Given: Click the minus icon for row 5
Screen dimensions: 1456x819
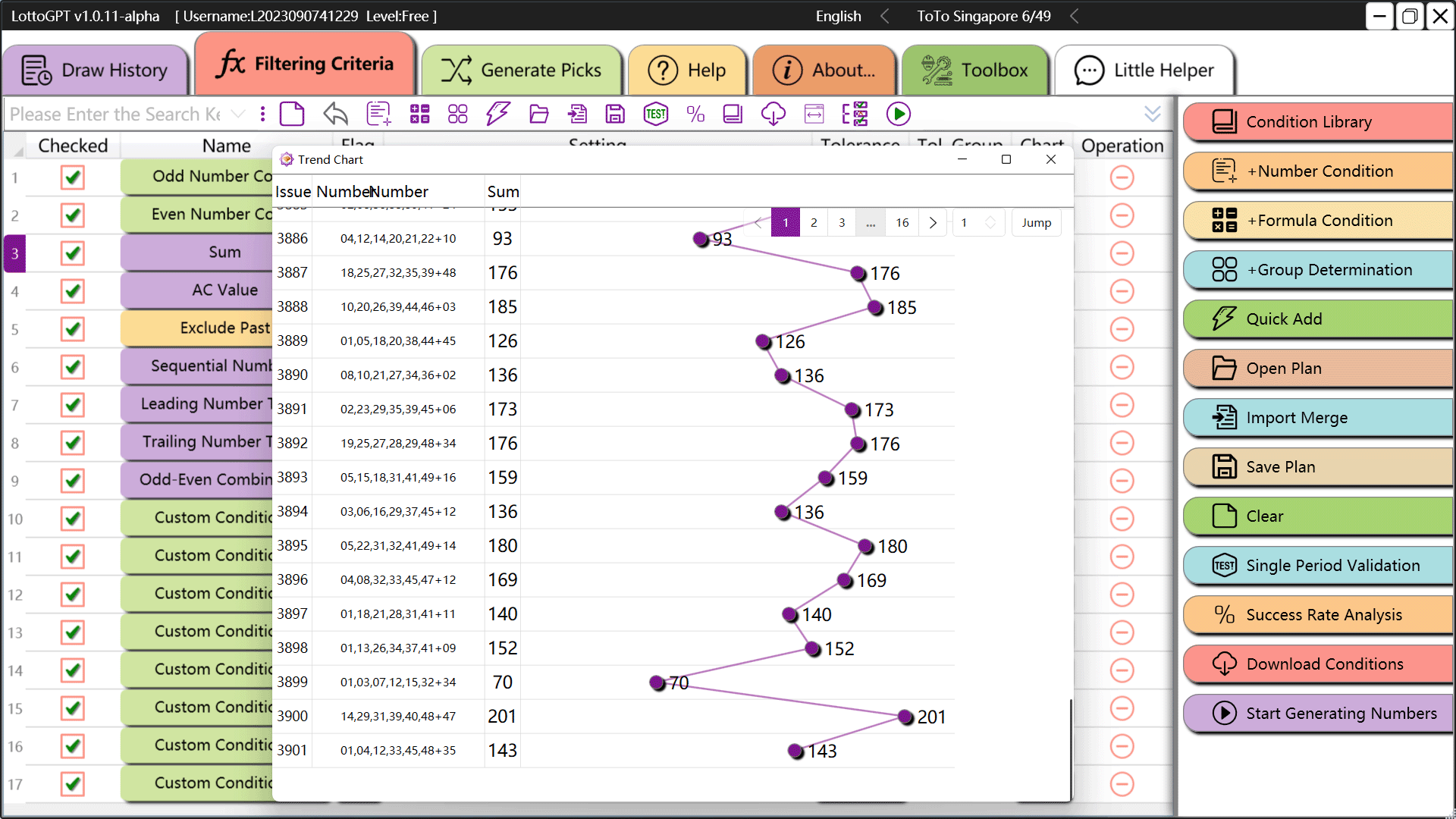Looking at the screenshot, I should click(1122, 329).
